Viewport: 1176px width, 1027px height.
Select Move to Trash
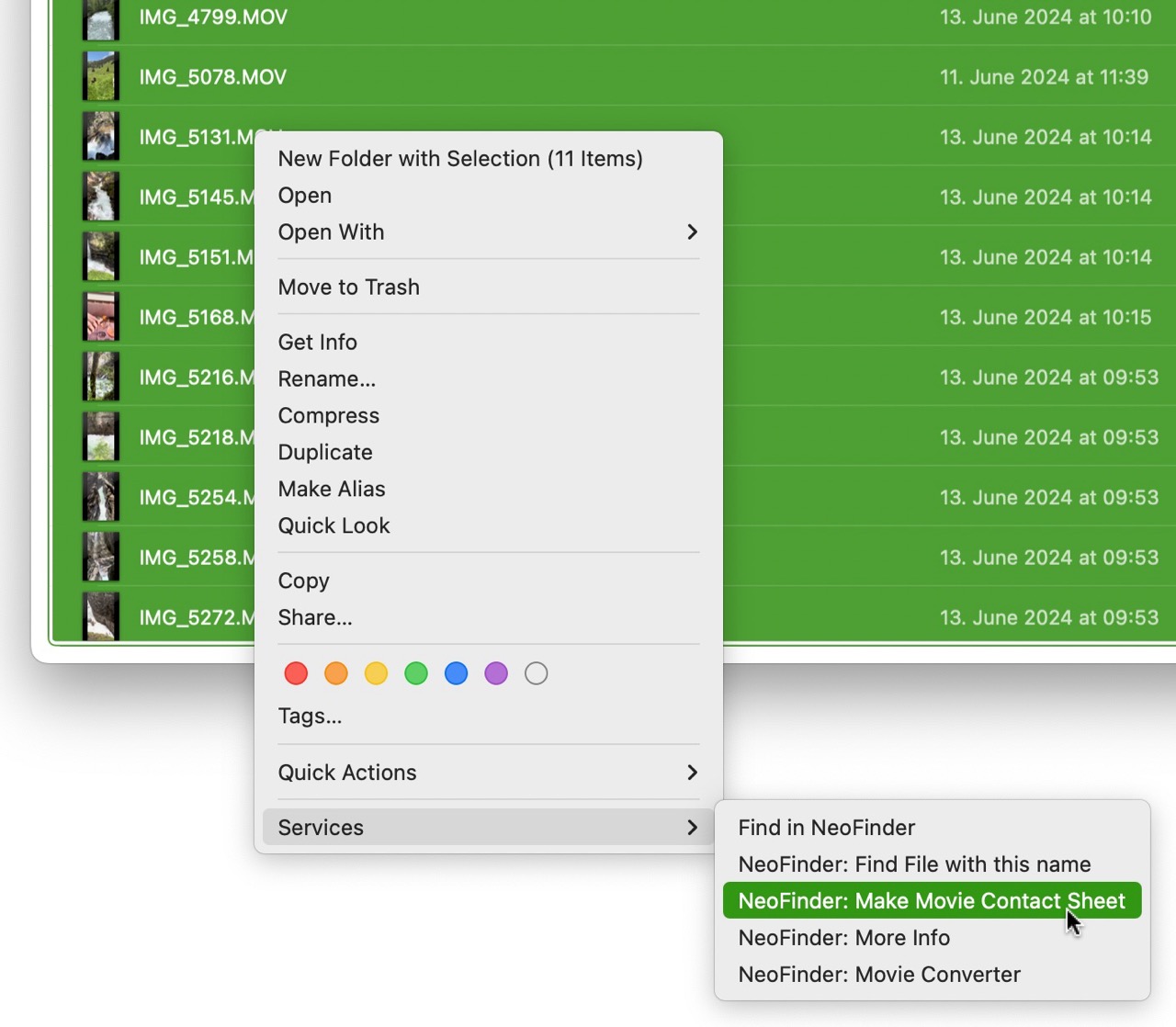(349, 287)
